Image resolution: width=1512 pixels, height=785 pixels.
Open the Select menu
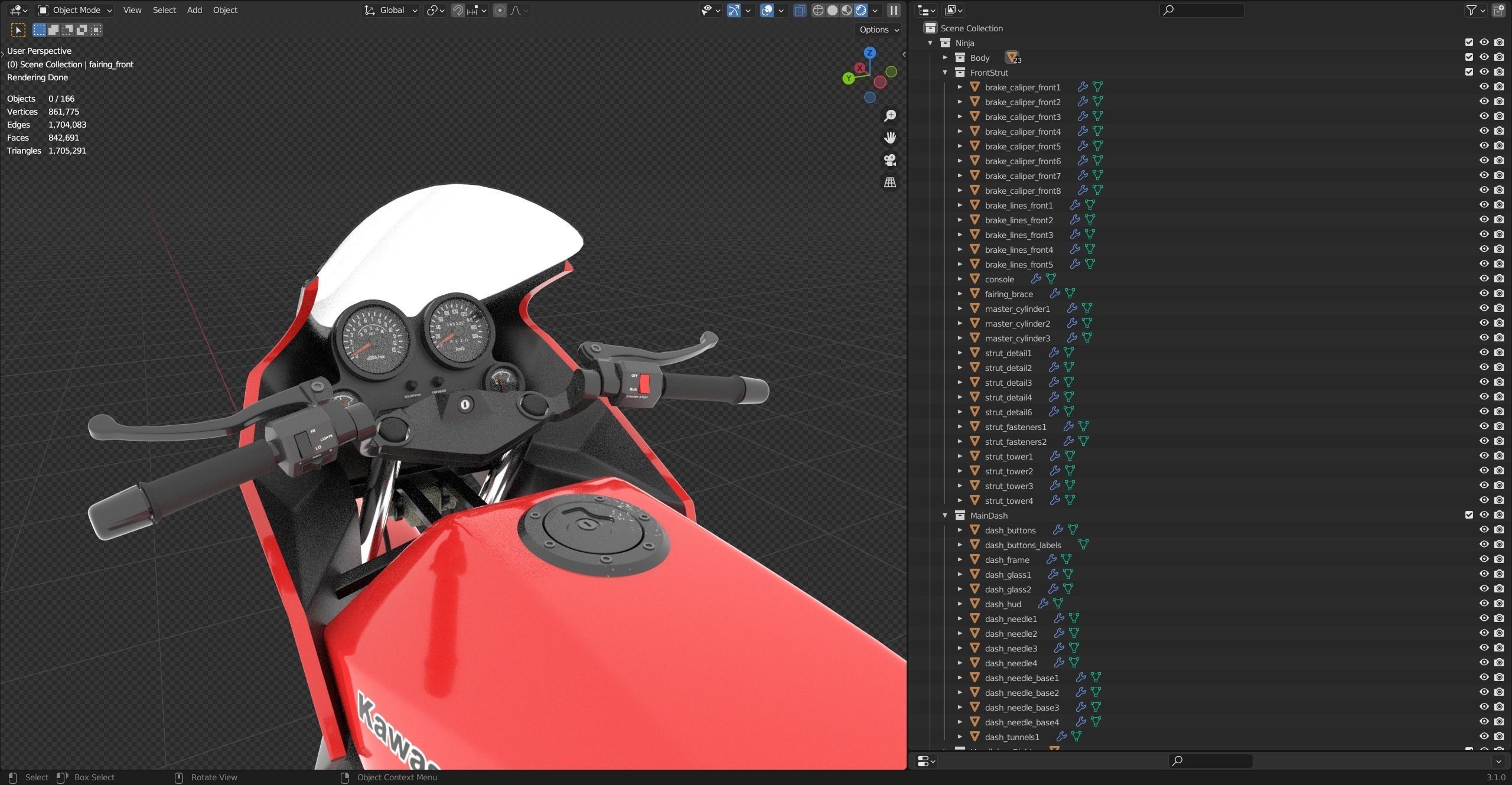pos(164,10)
